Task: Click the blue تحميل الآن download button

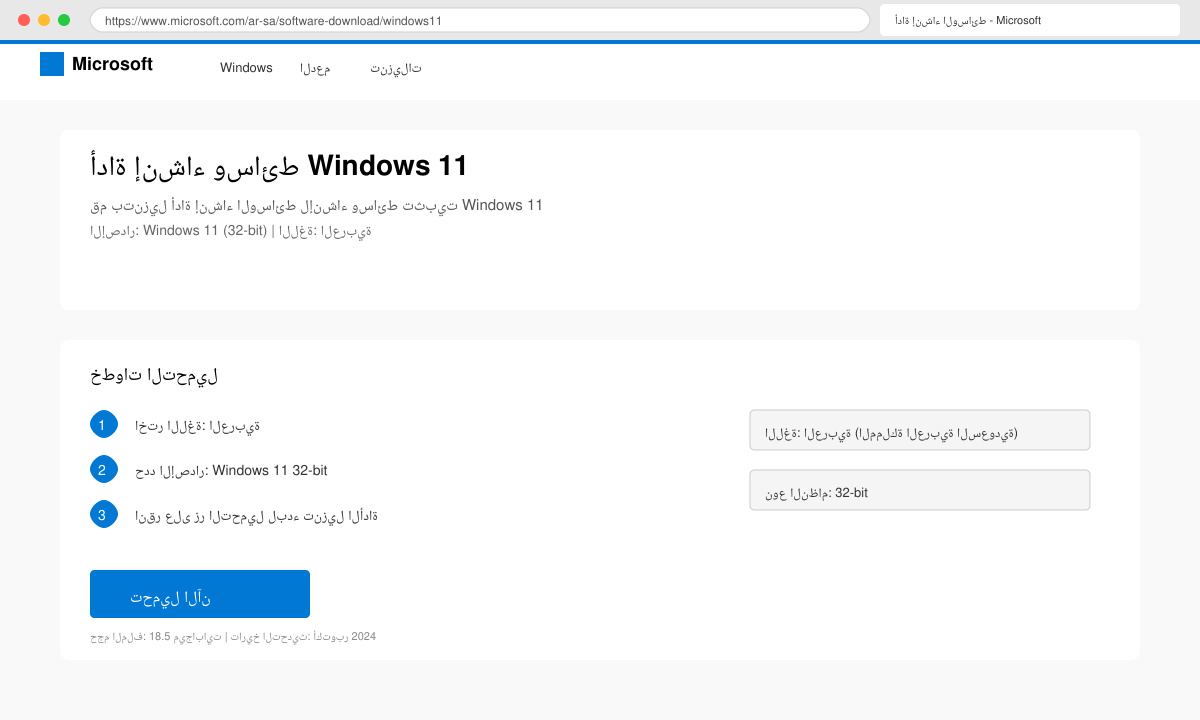Action: (x=200, y=594)
